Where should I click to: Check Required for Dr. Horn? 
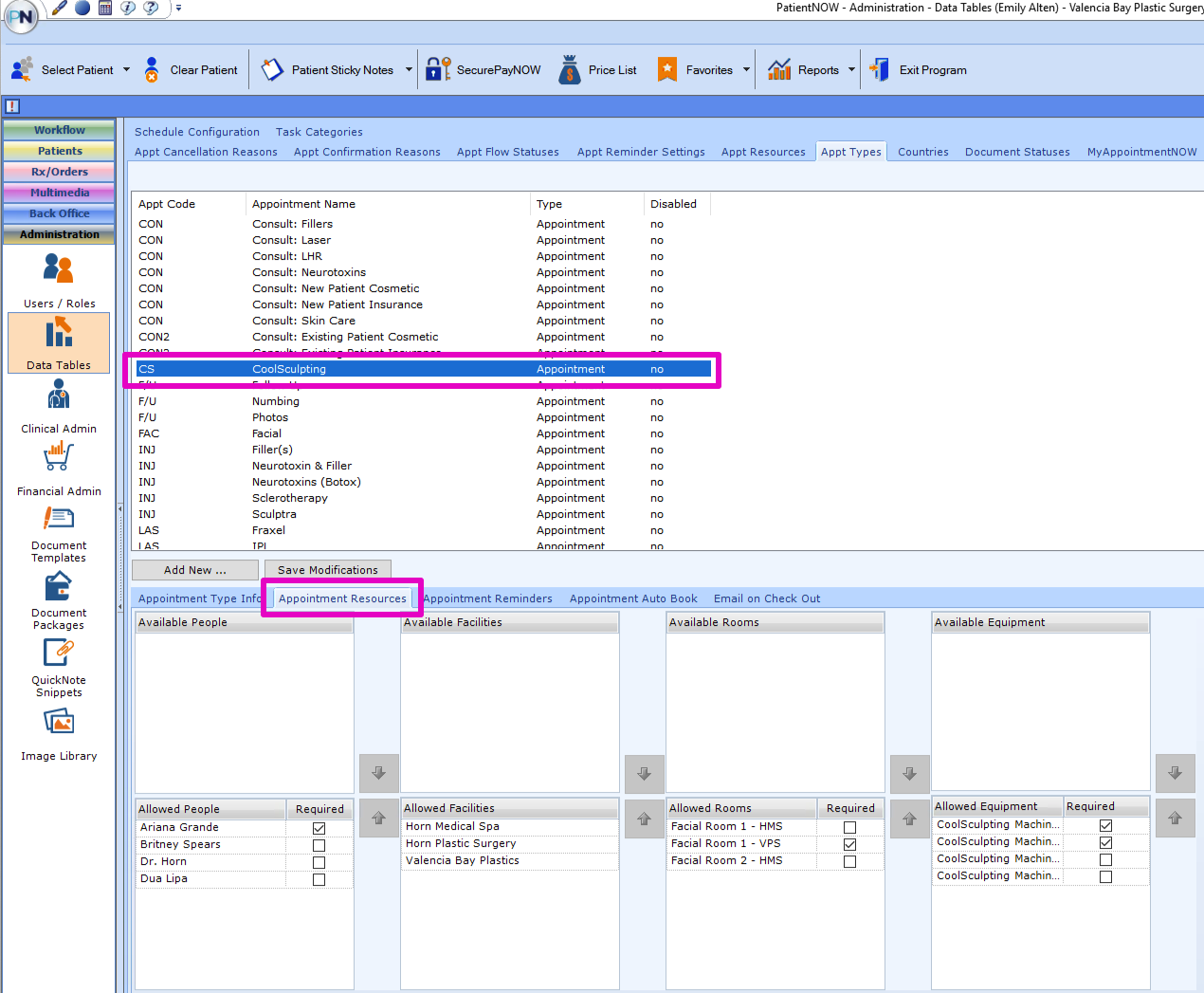[x=319, y=862]
